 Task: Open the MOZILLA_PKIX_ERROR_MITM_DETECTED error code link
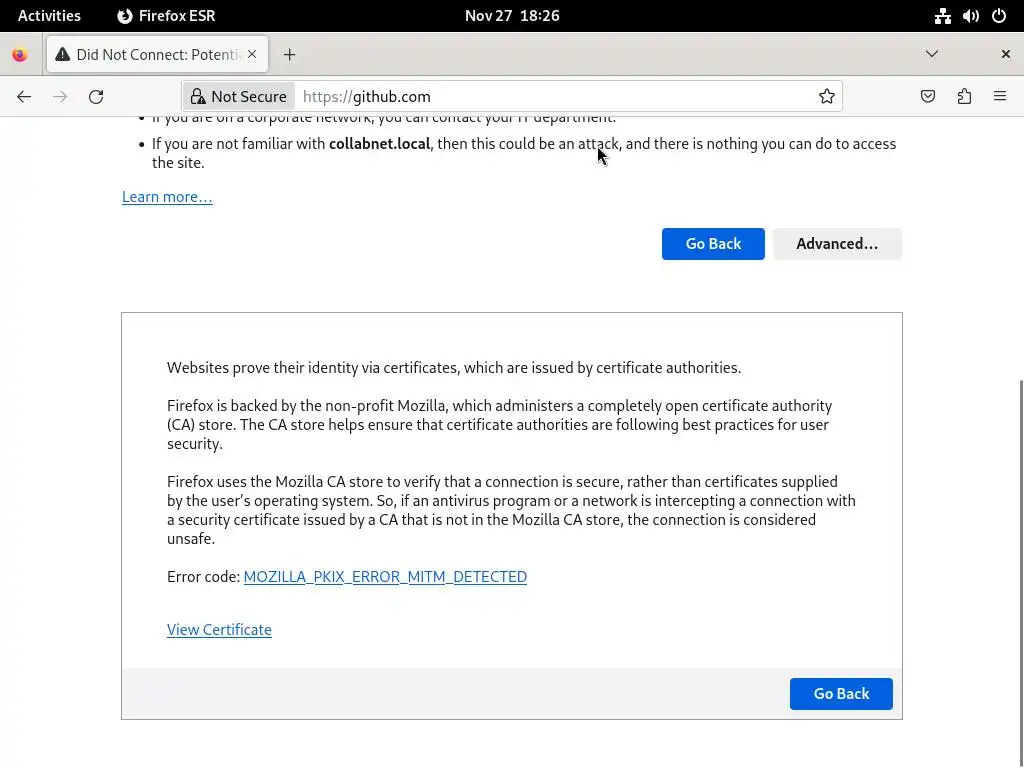[x=385, y=577]
